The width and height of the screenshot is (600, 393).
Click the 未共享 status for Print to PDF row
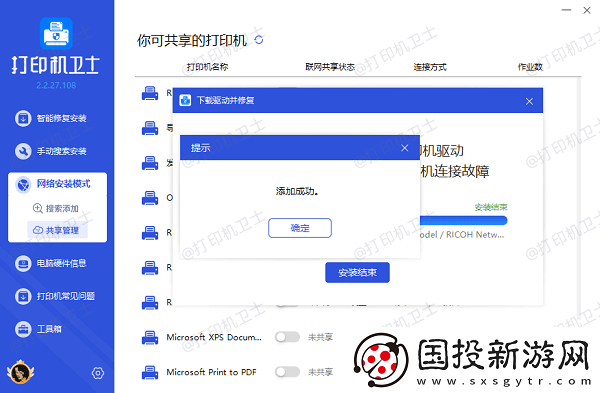320,372
